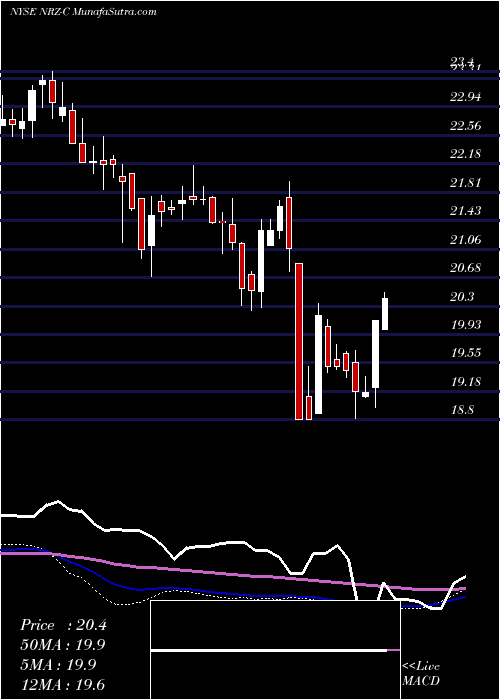Click the 50MA : 19.9 readout
500x700 pixels.
pos(61,645)
